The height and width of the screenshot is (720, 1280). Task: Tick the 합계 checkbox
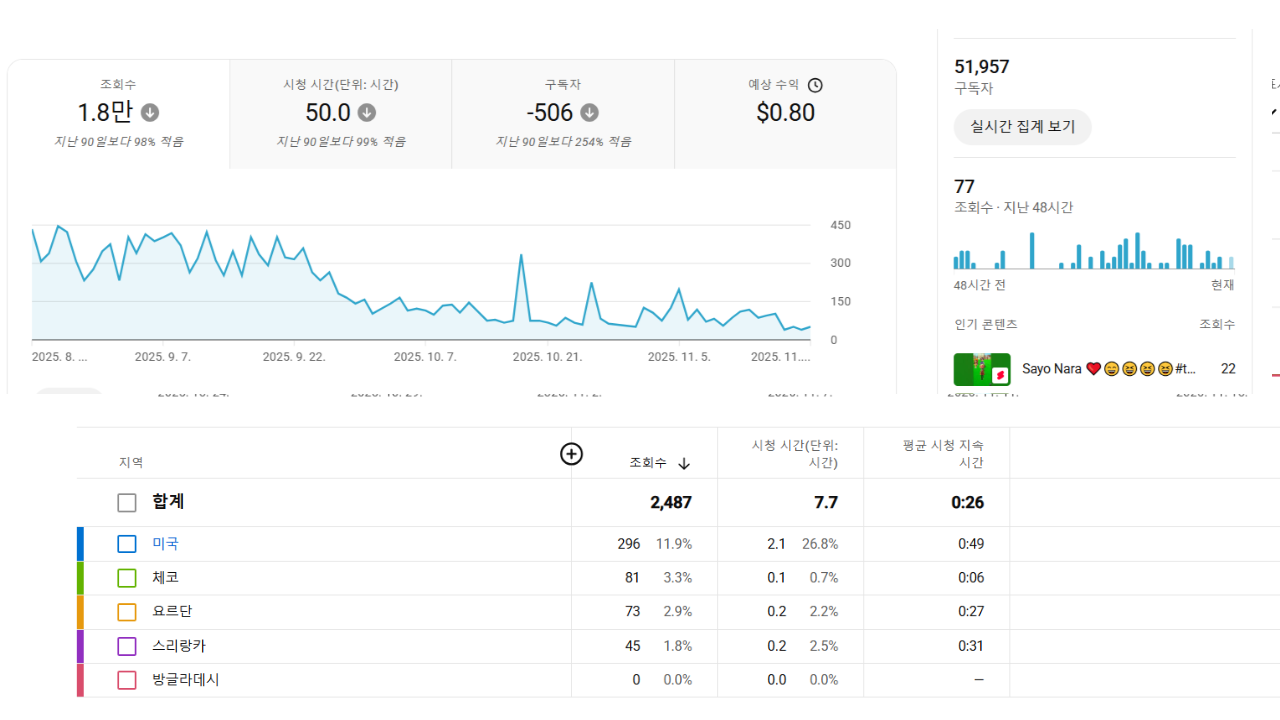[x=127, y=503]
